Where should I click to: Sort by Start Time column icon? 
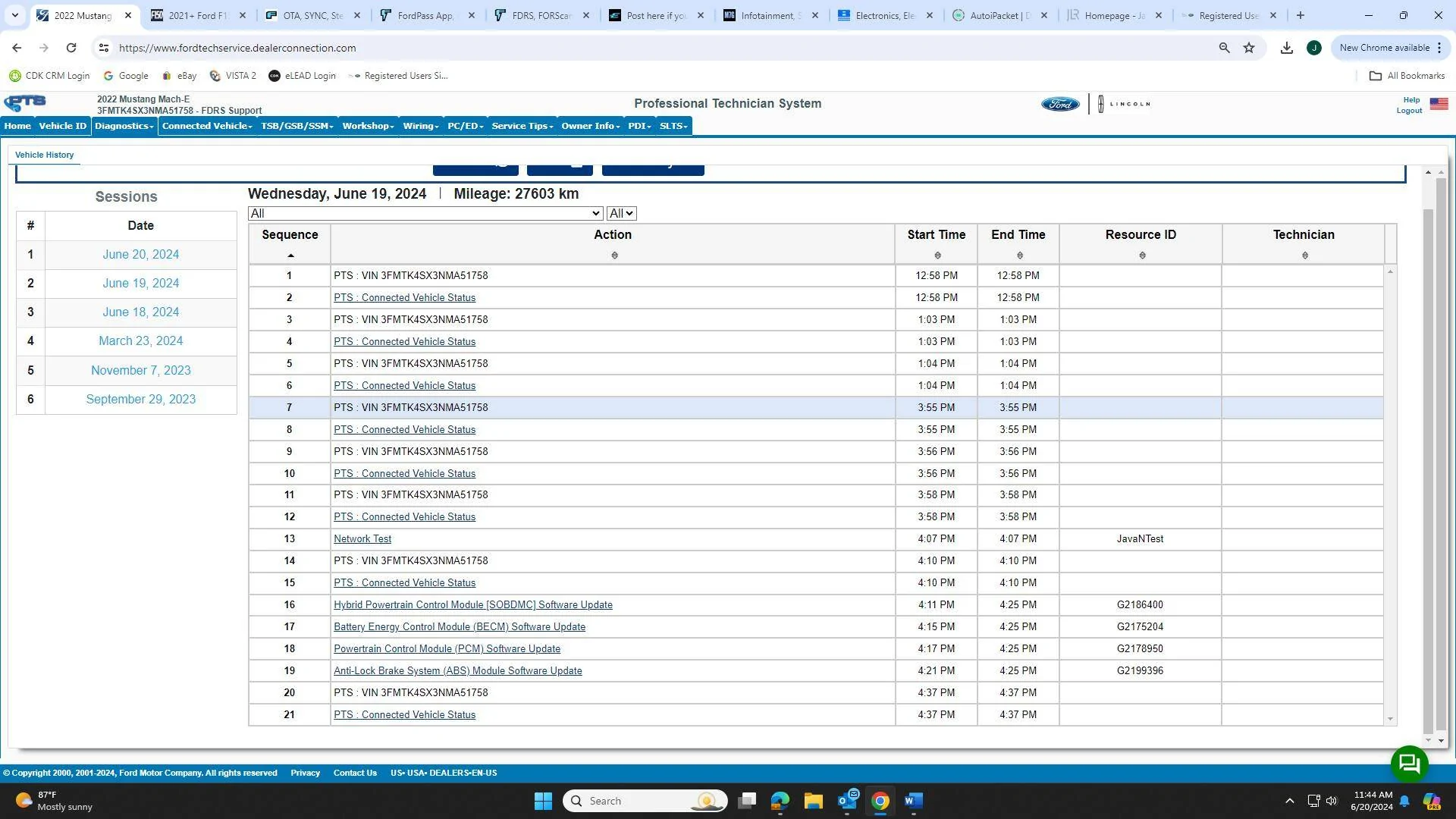937,256
